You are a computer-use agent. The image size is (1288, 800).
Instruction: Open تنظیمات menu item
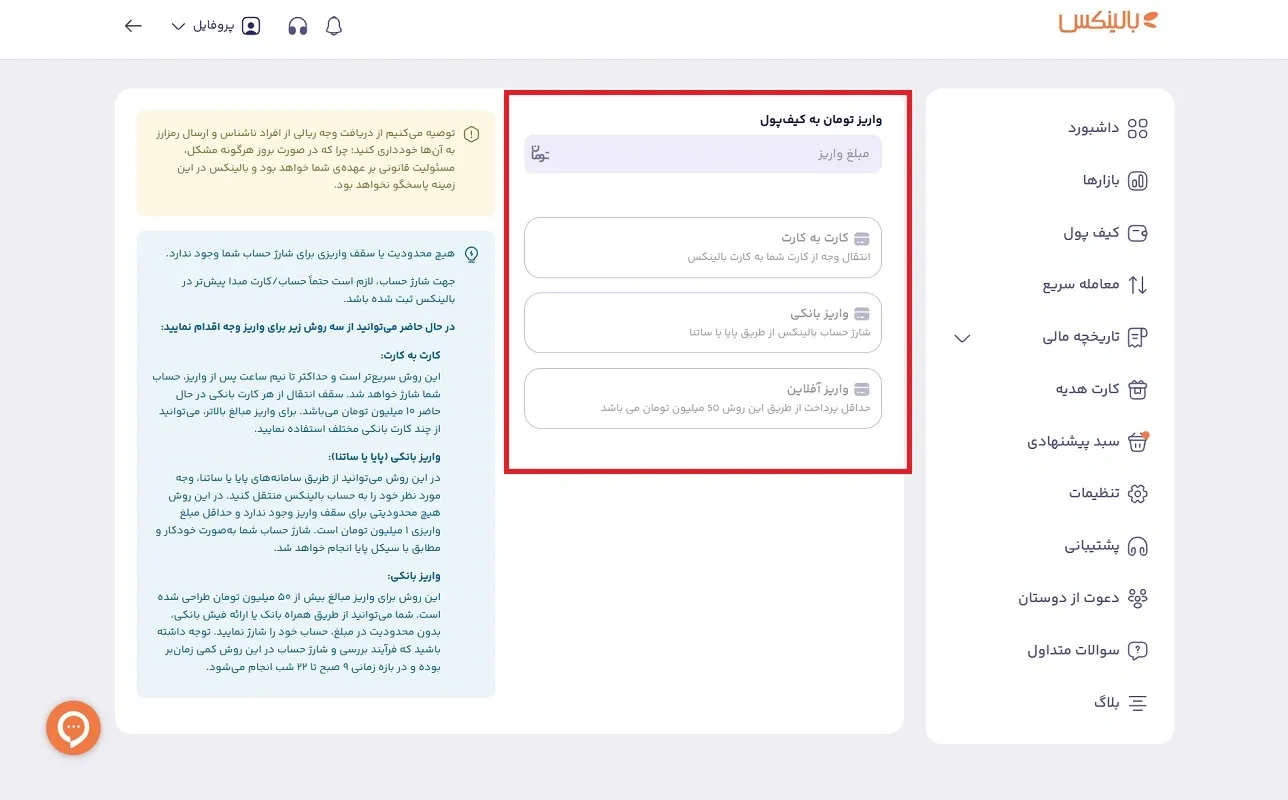pos(1093,493)
